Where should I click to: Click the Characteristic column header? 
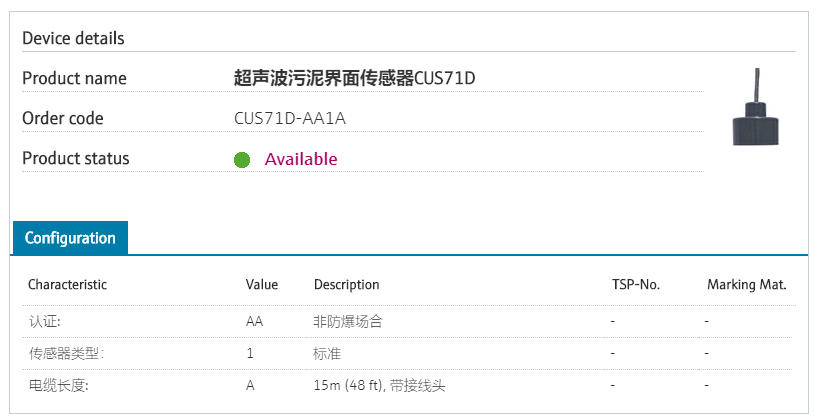67,284
